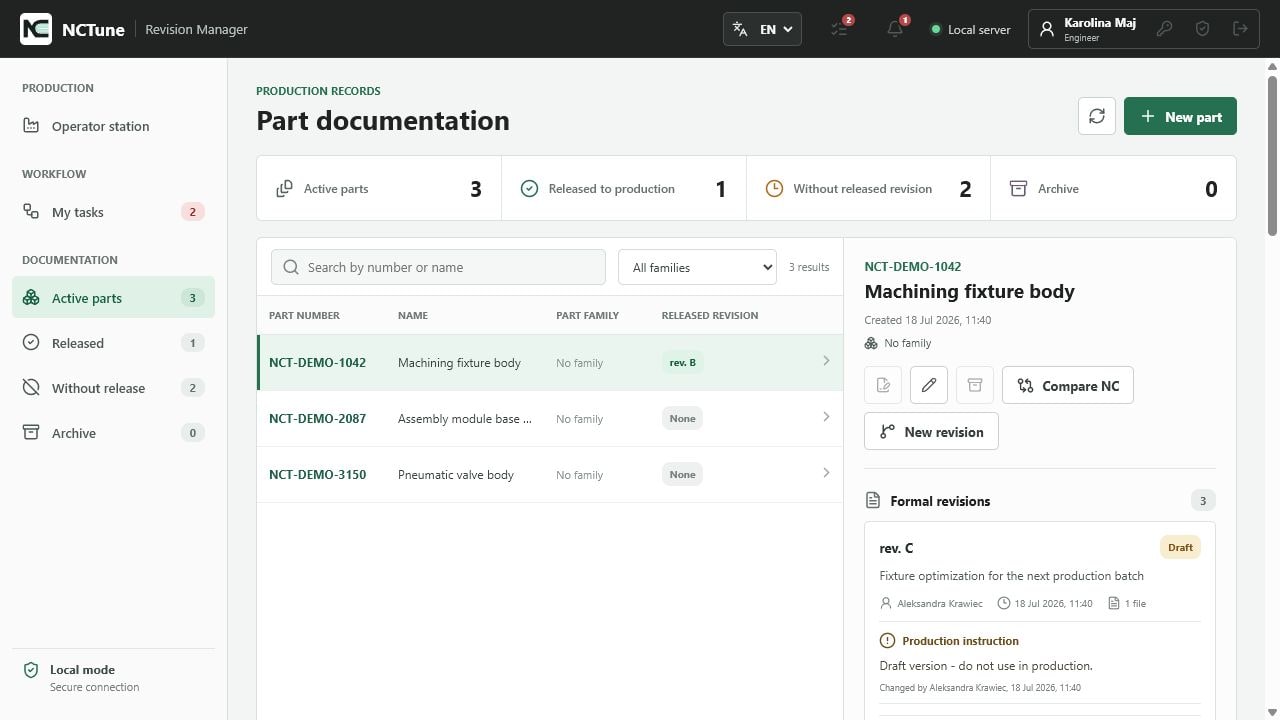Viewport: 1280px width, 720px height.
Task: Open the task checklist icon with badge
Action: pyautogui.click(x=840, y=29)
